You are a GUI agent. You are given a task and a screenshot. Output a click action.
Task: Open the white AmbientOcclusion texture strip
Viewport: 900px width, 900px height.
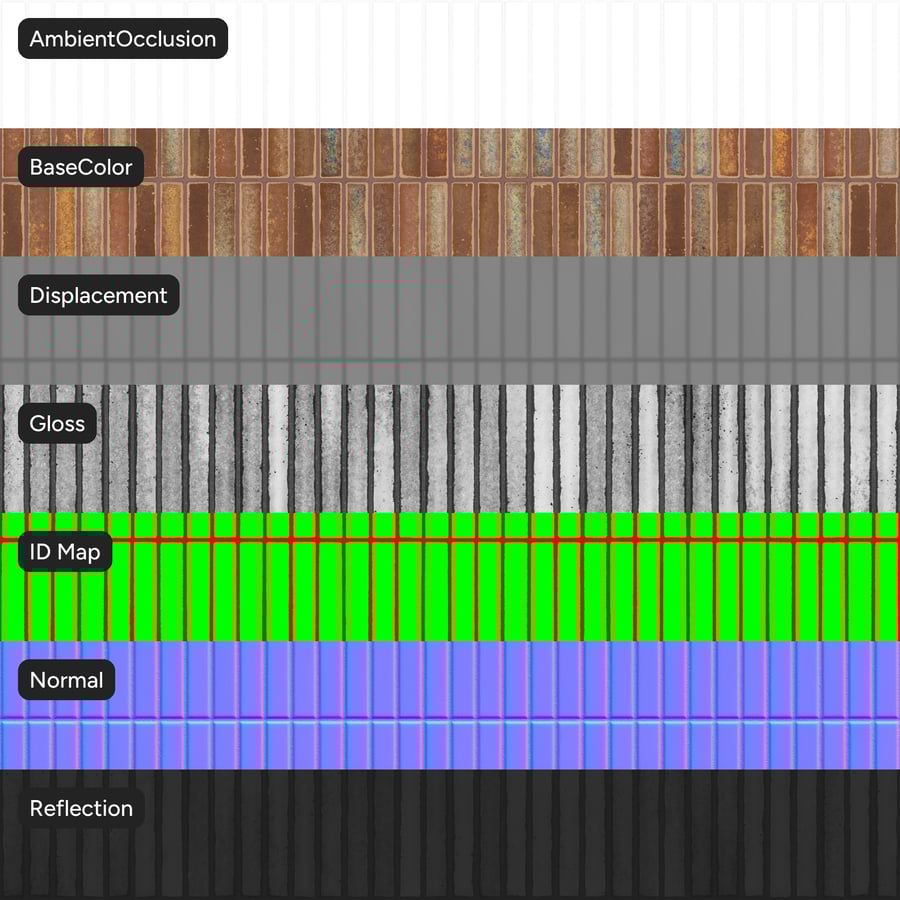(450, 64)
